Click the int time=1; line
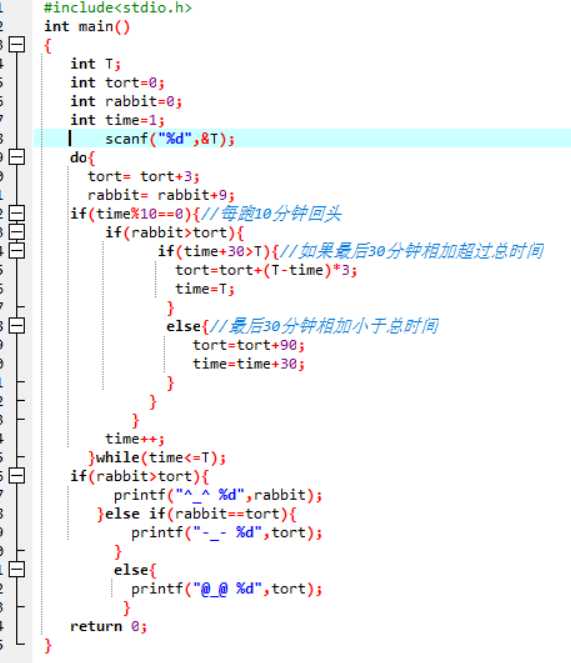Viewport: 571px width, 663px height. coord(117,120)
